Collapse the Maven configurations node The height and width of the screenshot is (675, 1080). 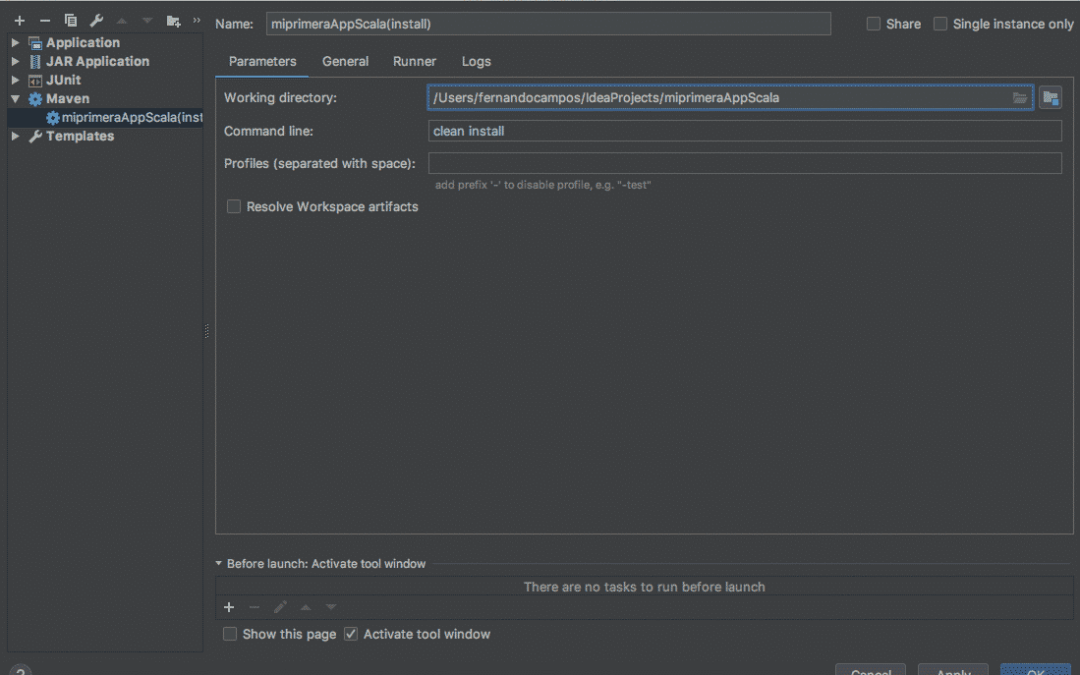point(15,99)
